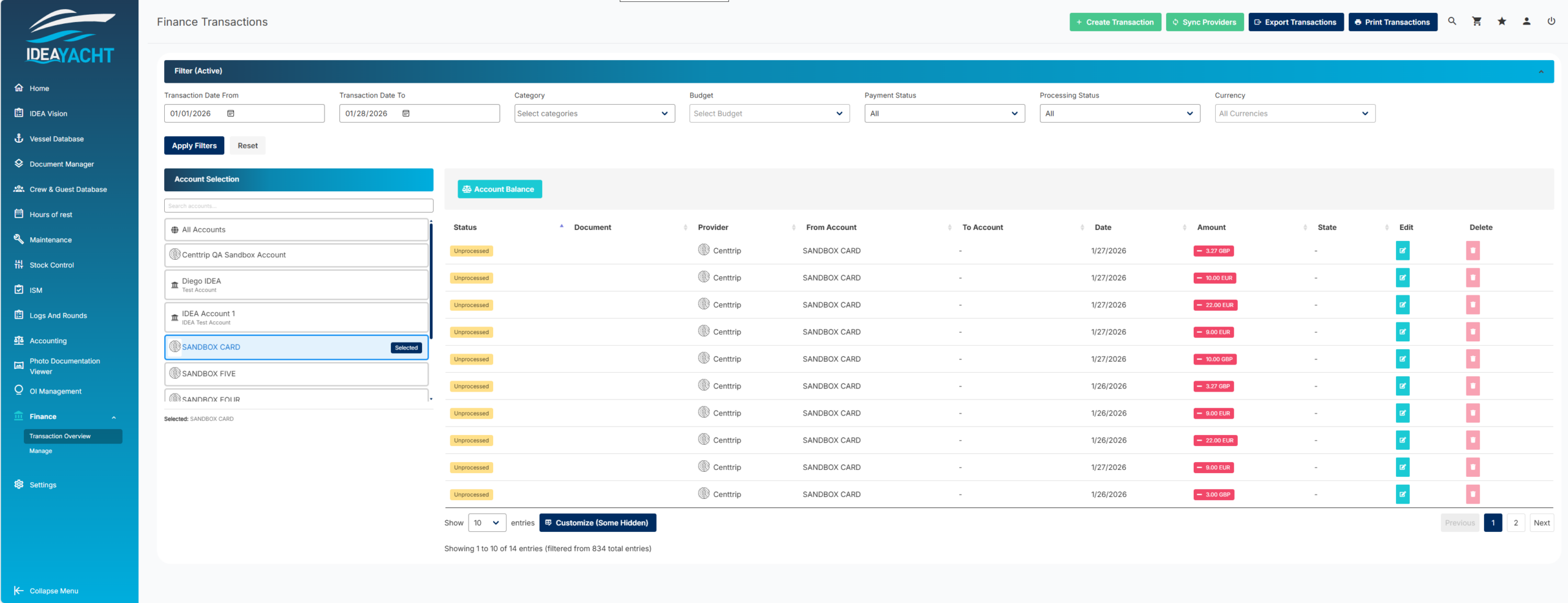Delete the 22.00 EUR transaction dated 1/27/2026
1568x603 pixels.
[x=1472, y=305]
